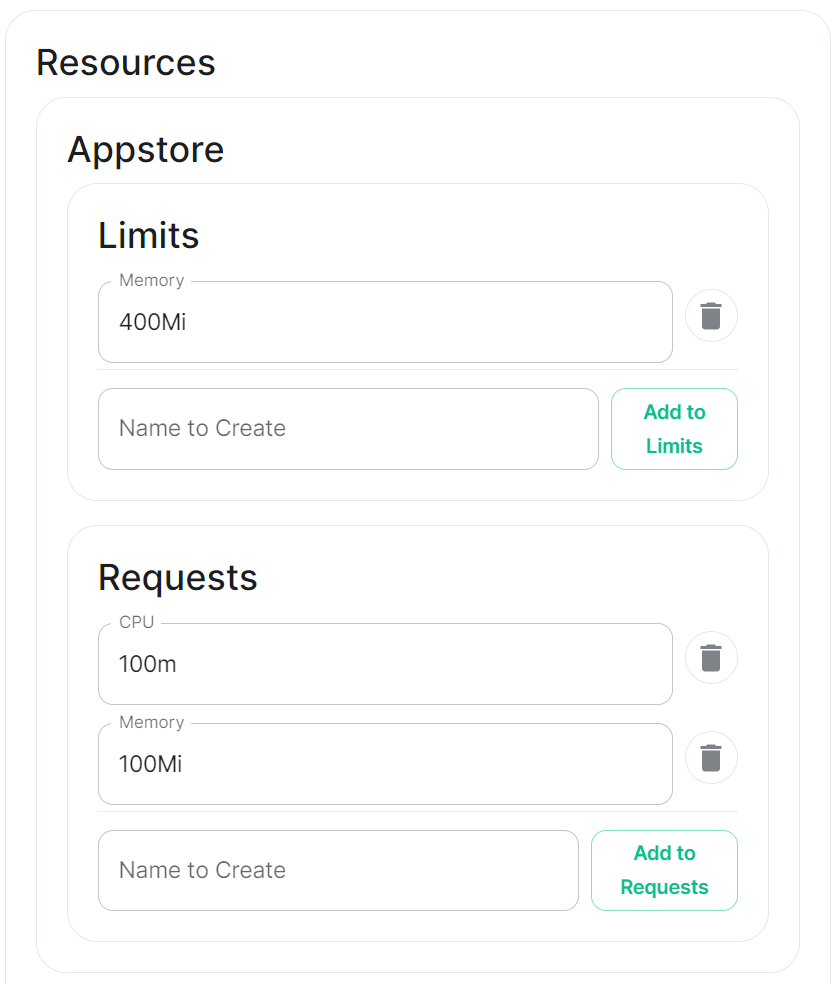Delete the Memory limit with trash icon
The width and height of the screenshot is (838, 984).
[x=711, y=316]
